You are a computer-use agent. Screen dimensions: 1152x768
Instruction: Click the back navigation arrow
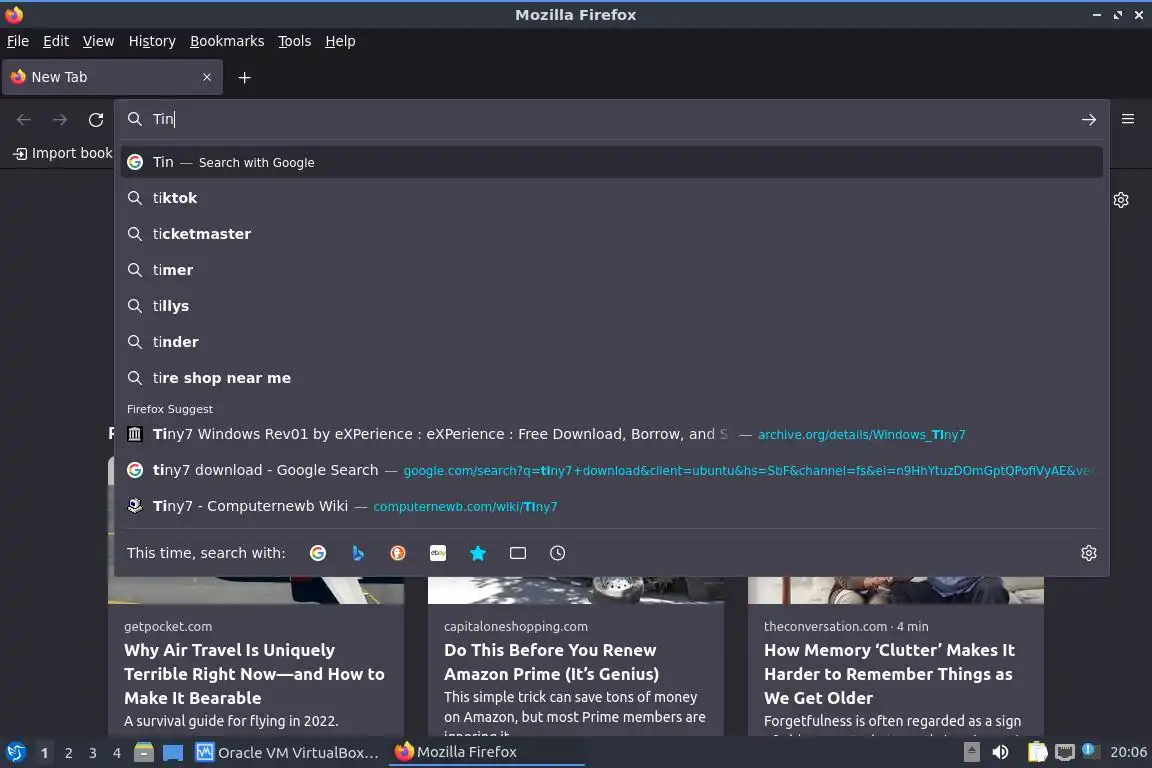tap(24, 119)
